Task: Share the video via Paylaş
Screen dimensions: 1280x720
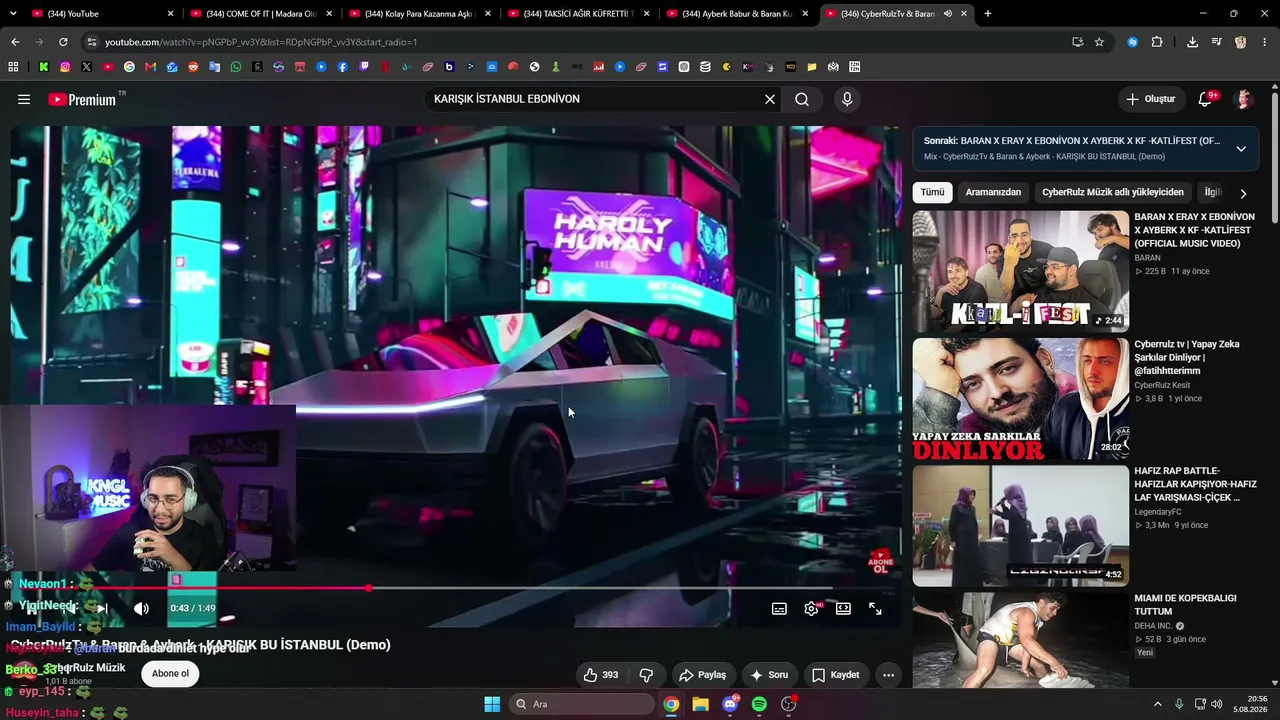Action: click(x=702, y=675)
